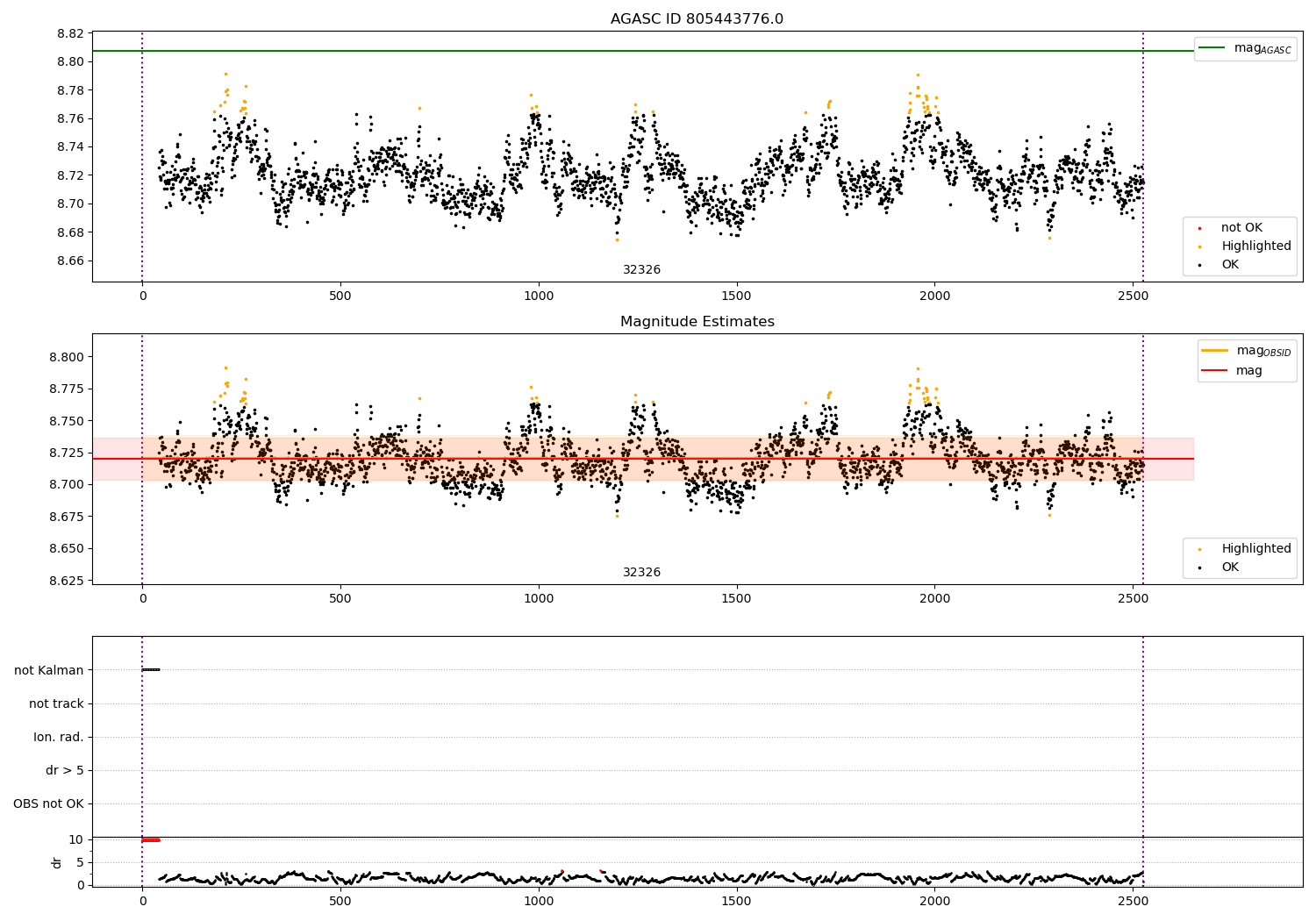The image size is (1316, 921).
Task: Click the 'dr' y-axis label
Action: pyautogui.click(x=57, y=862)
